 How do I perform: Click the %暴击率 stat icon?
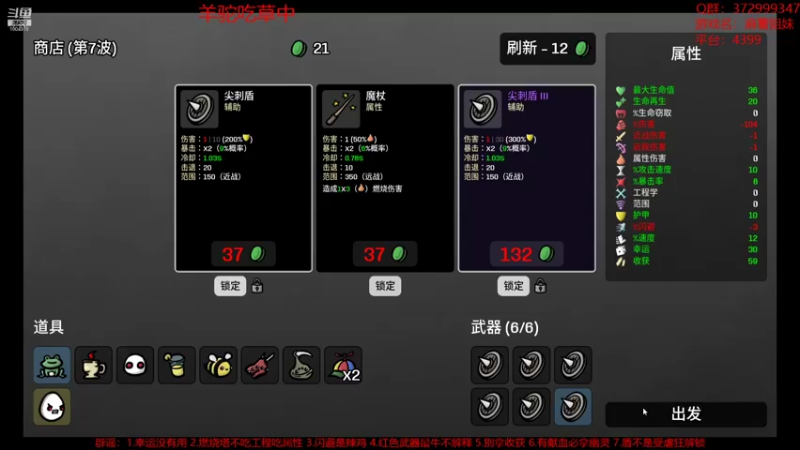pos(620,182)
